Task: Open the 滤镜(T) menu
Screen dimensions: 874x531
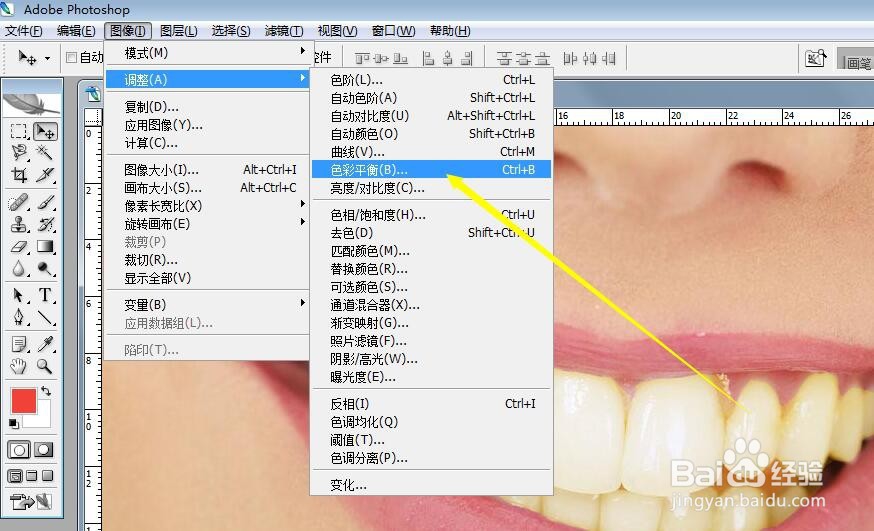Action: point(284,31)
